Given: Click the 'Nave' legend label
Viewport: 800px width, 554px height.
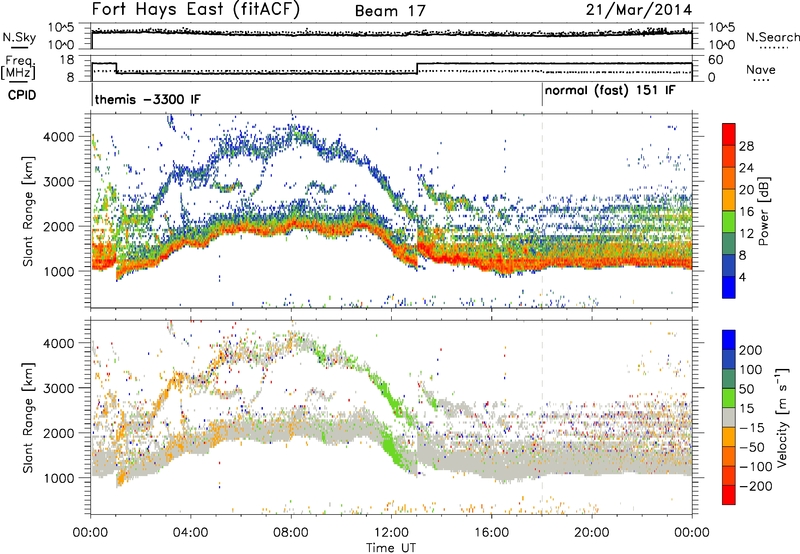Looking at the screenshot, I should pyautogui.click(x=761, y=69).
